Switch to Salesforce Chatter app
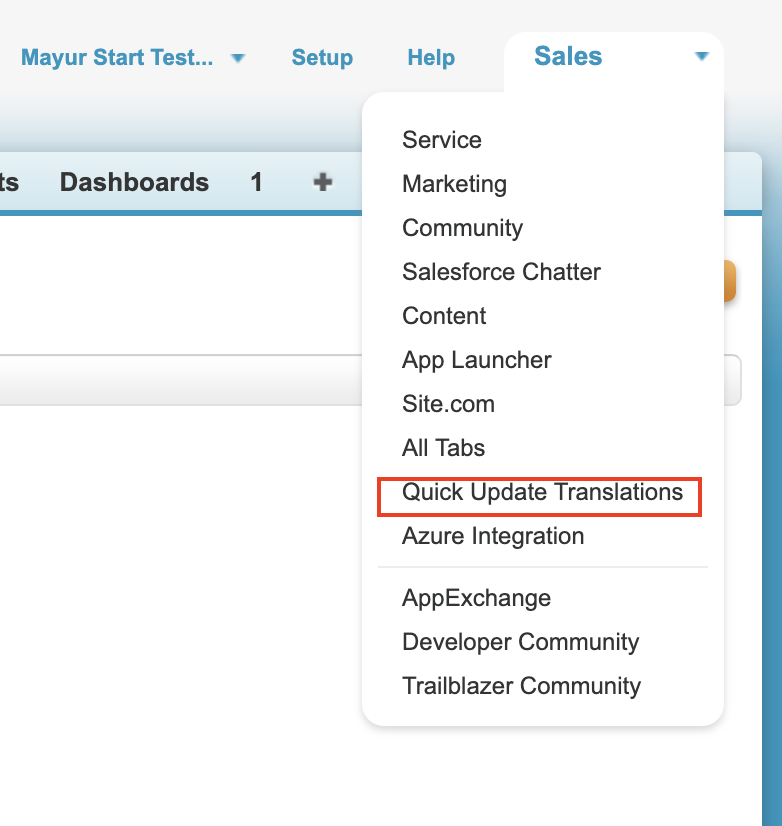The image size is (782, 826). 501,272
